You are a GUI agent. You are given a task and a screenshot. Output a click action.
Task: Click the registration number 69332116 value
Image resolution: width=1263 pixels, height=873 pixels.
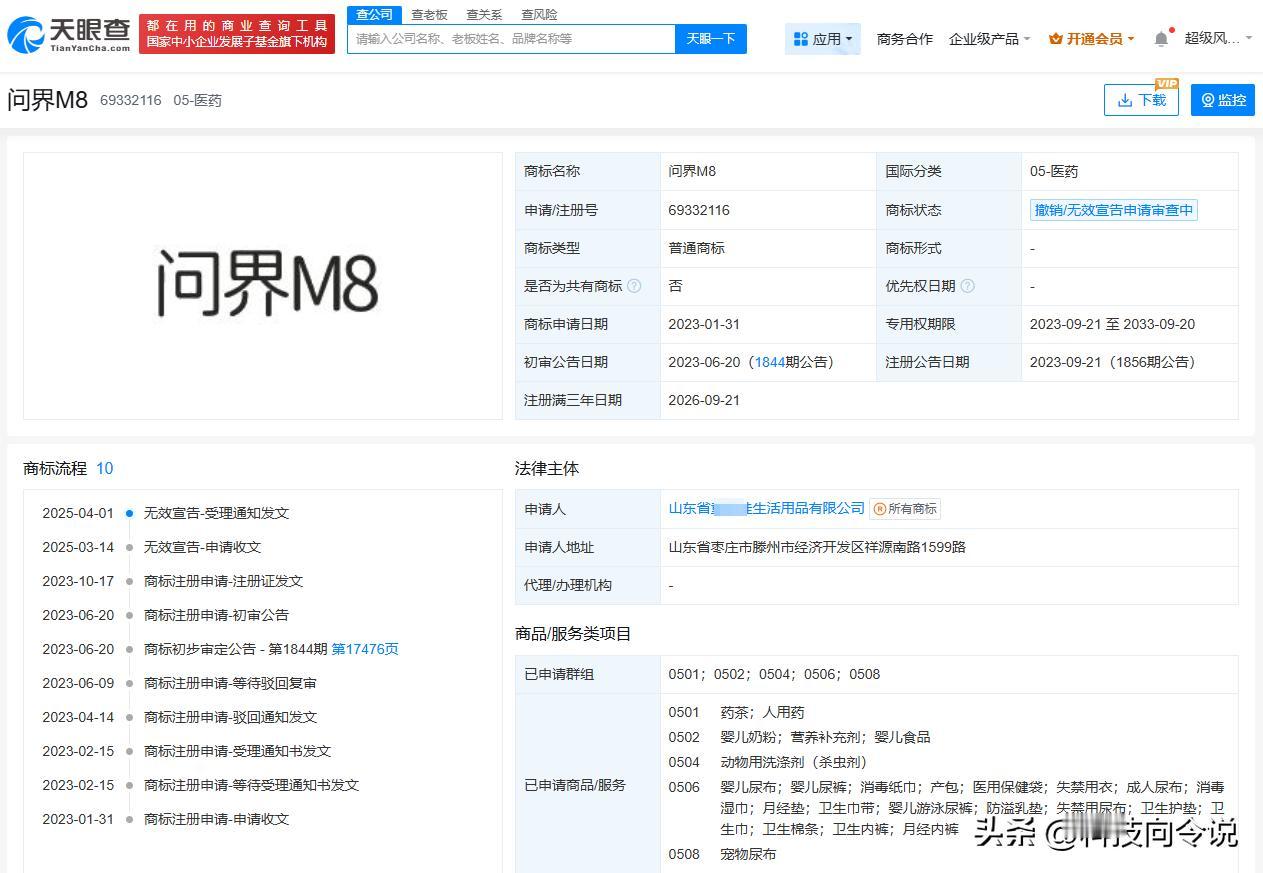coord(698,210)
